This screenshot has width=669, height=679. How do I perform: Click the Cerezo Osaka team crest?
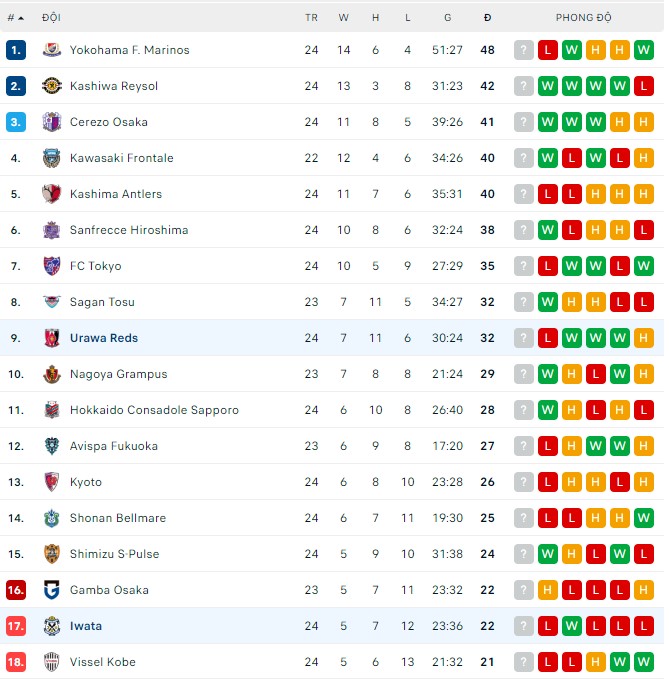(x=52, y=122)
